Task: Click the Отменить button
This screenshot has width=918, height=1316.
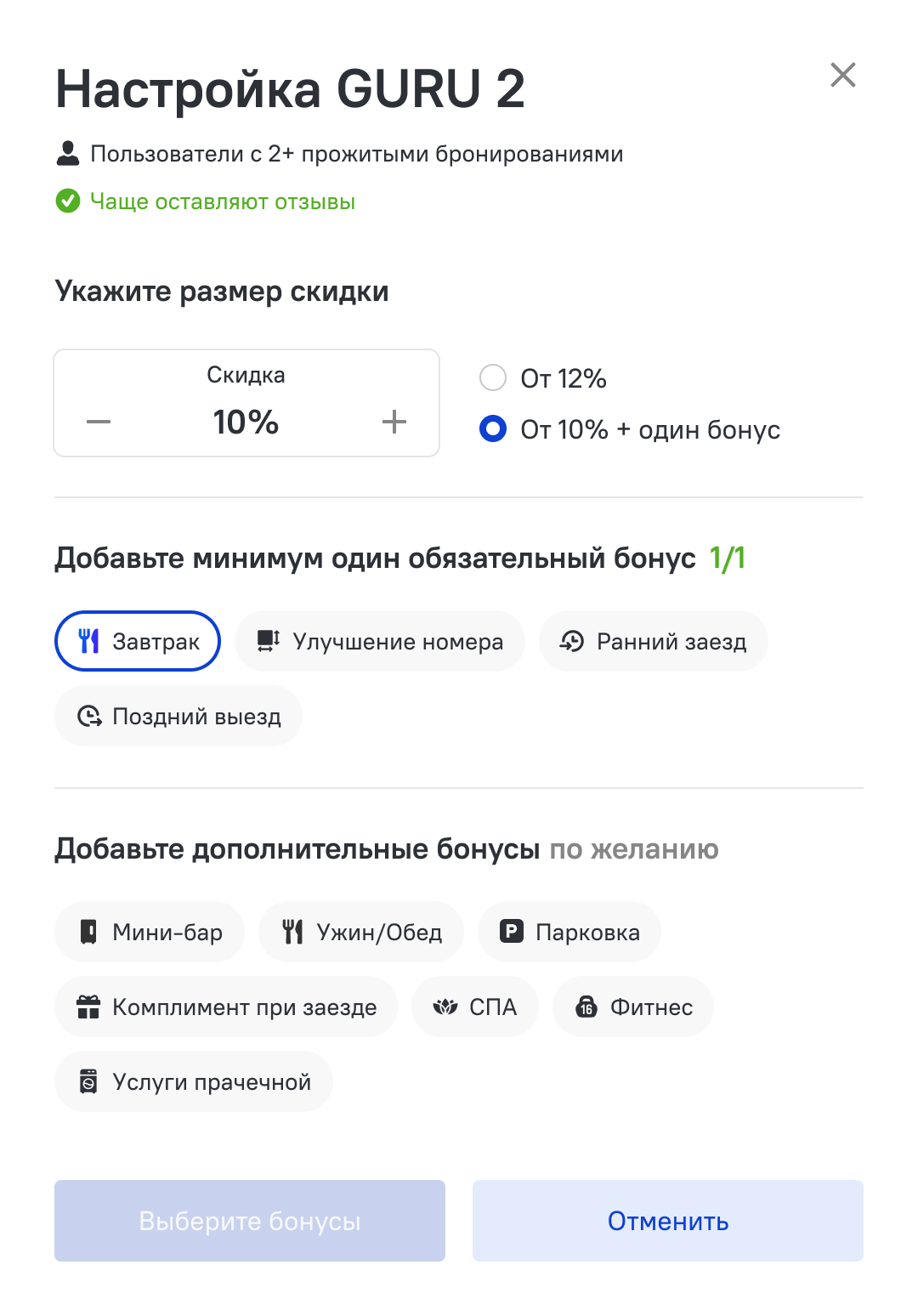Action: 668,1221
